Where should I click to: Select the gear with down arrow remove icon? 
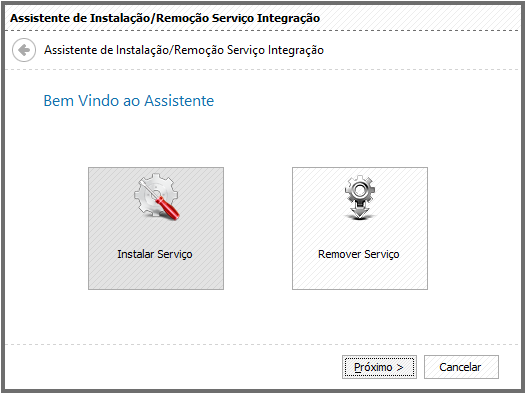(x=360, y=198)
